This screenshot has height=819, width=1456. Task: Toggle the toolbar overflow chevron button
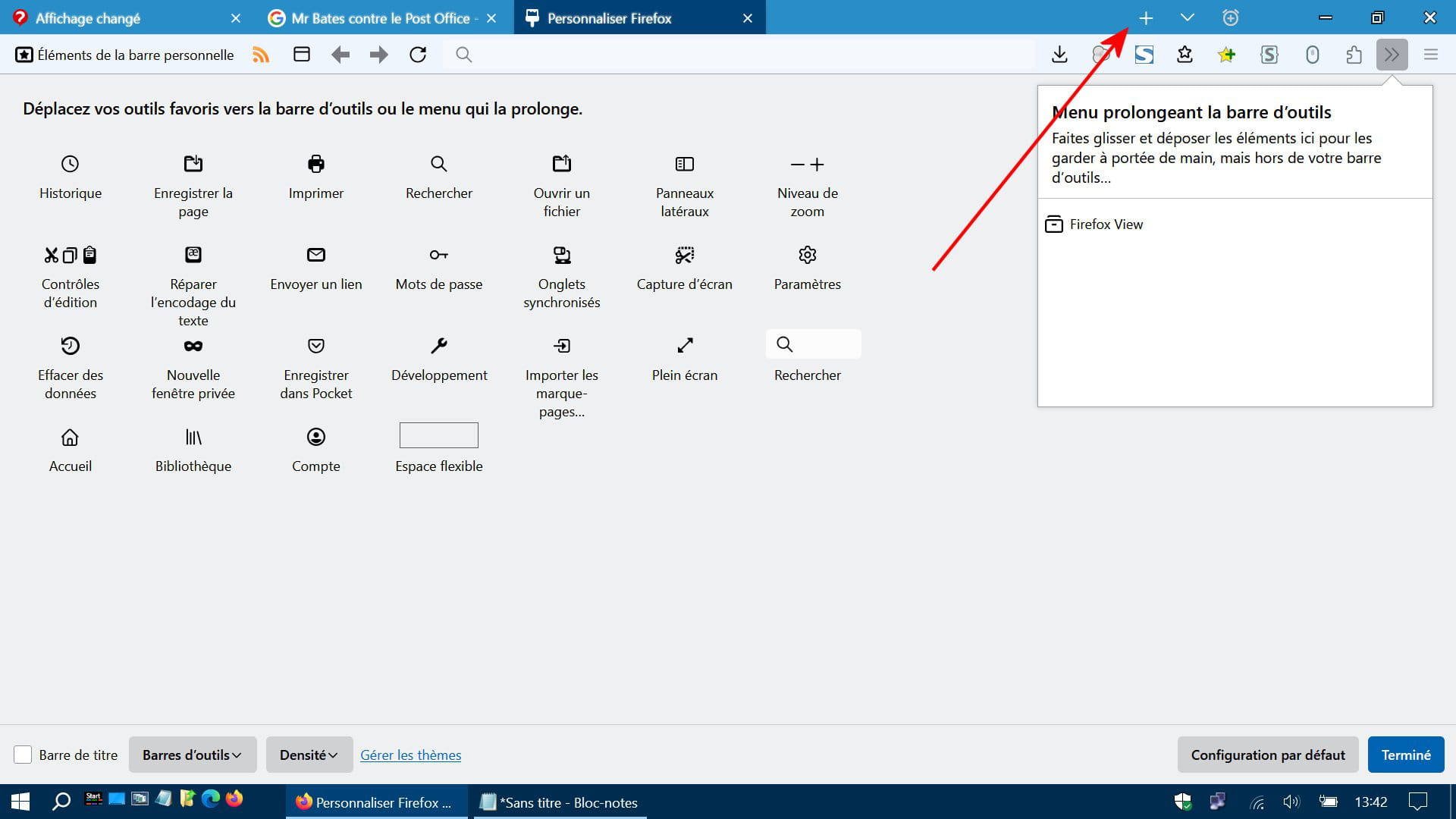coord(1392,55)
